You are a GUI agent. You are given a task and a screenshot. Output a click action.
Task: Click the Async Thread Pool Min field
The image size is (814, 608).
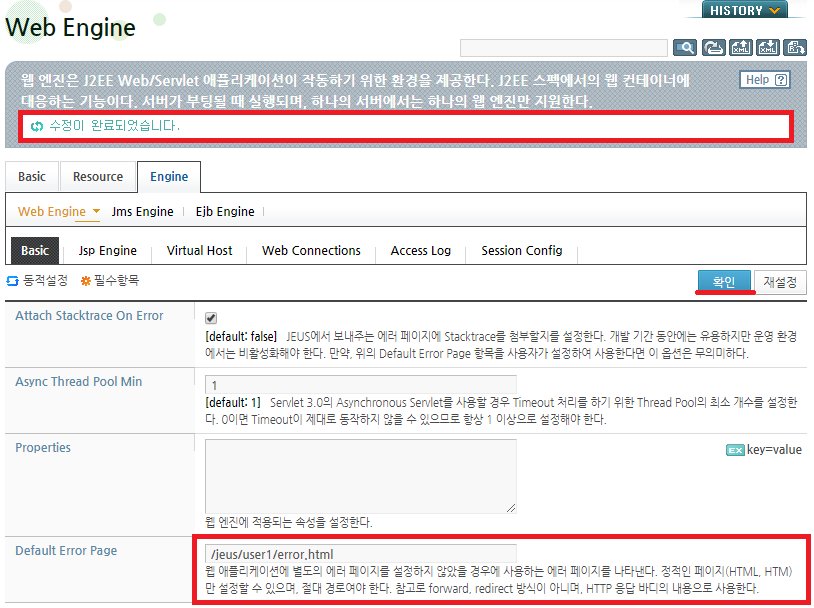coord(360,385)
